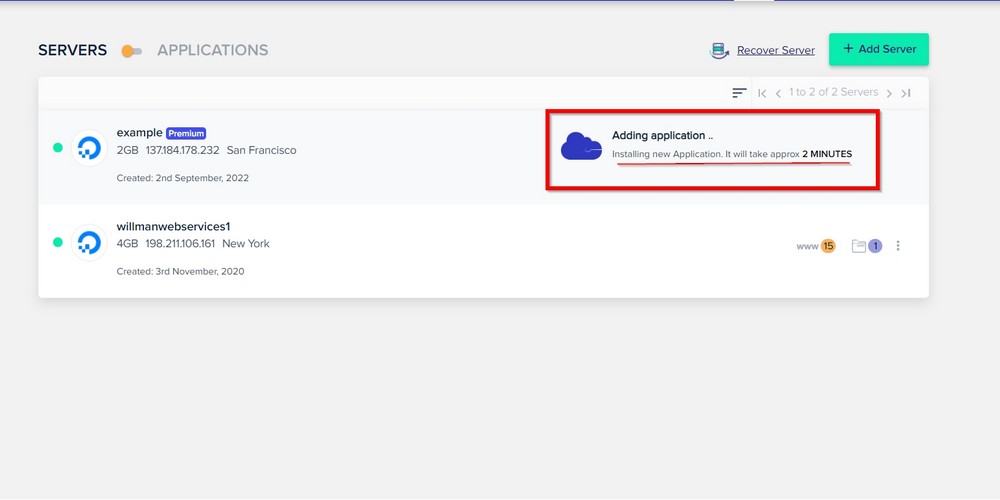The width and height of the screenshot is (1000, 500).
Task: Switch to the APPLICATIONS view
Action: pyautogui.click(x=213, y=50)
